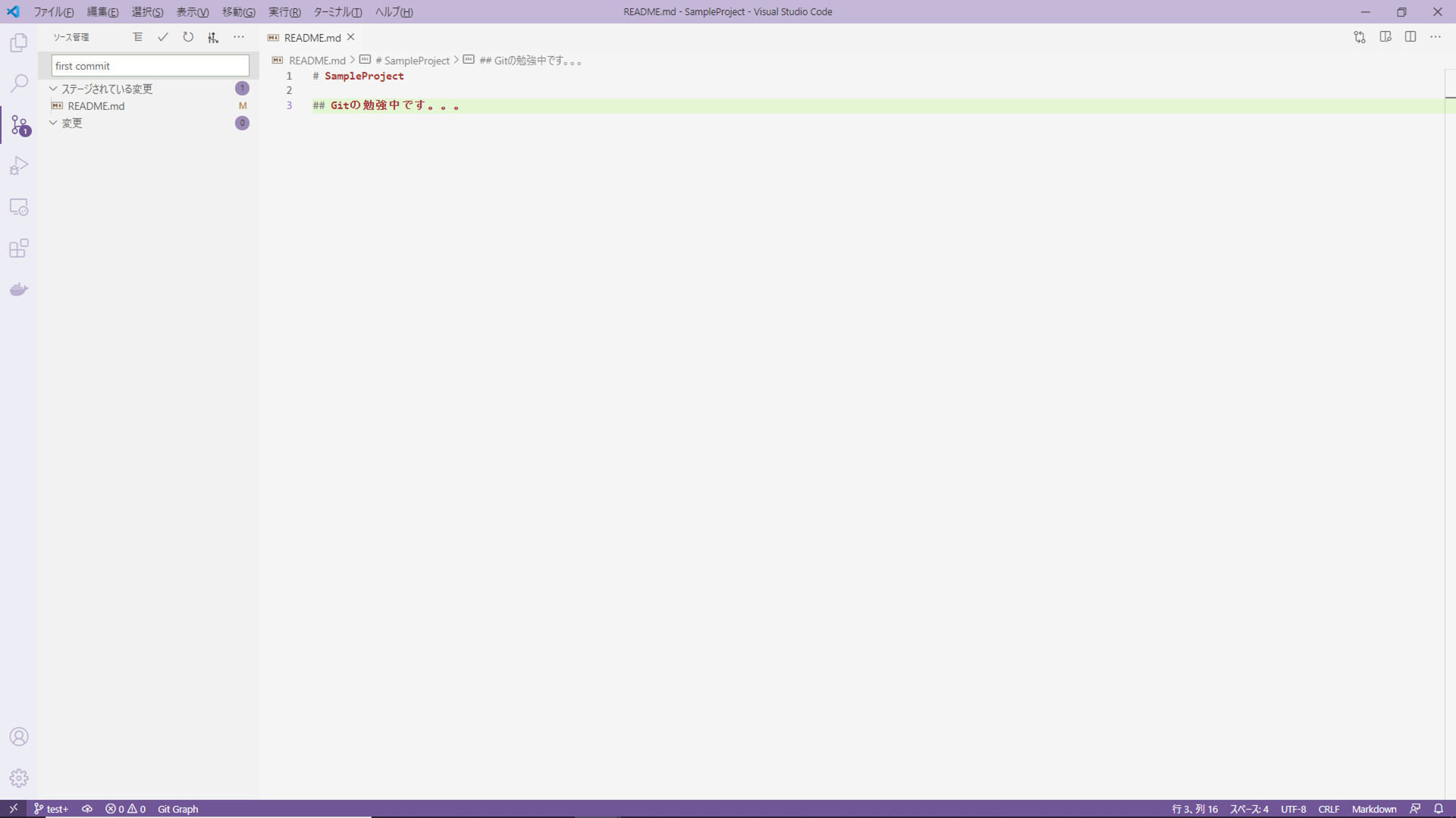Switch to the README.md editor tab
This screenshot has height=818, width=1456.
(311, 37)
